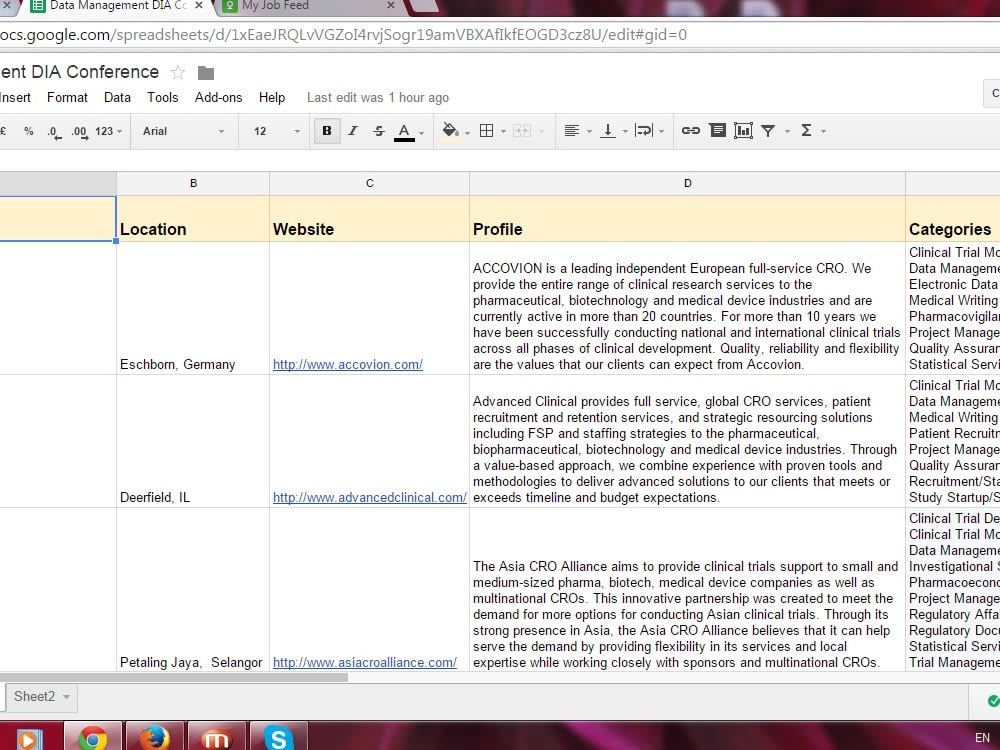
Task: Click the insert comment icon
Action: pyautogui.click(x=717, y=131)
